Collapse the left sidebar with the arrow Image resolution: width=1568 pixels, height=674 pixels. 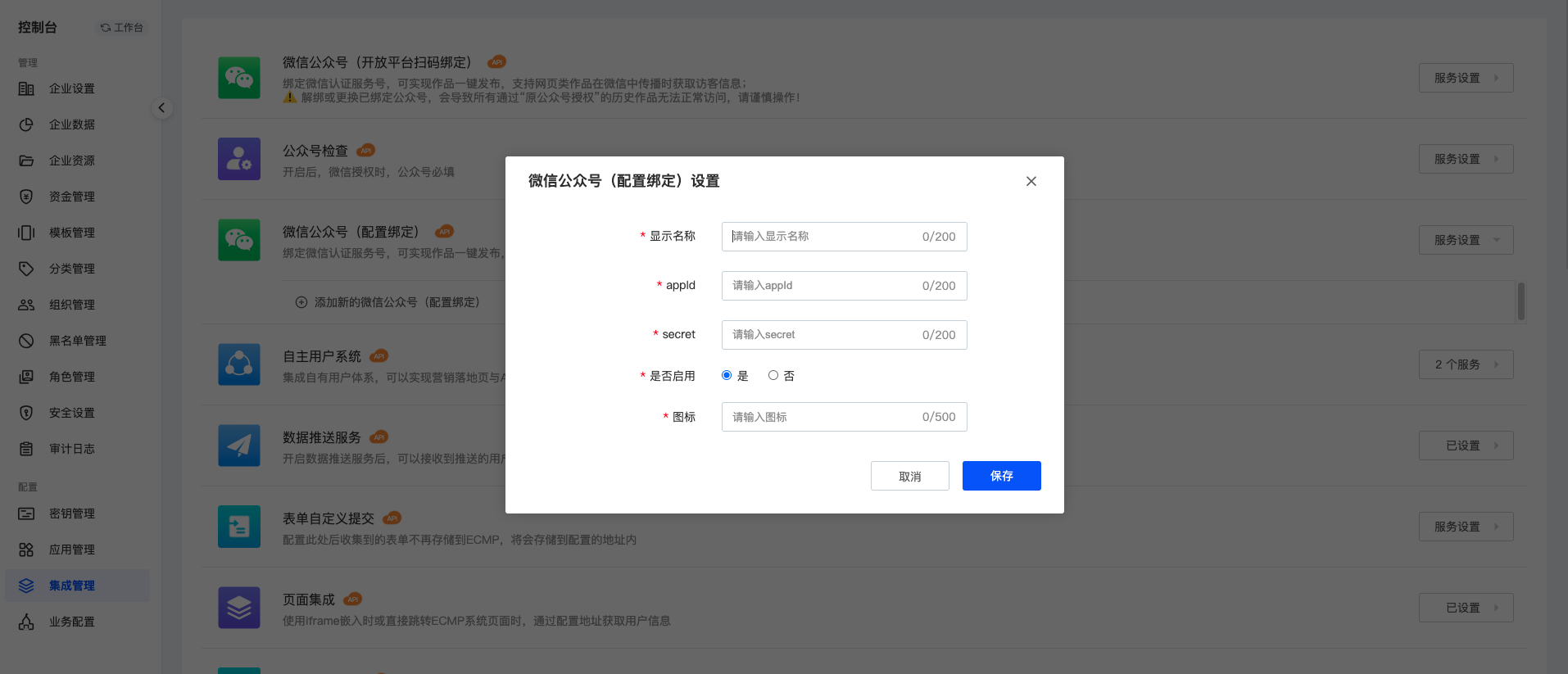pos(162,108)
